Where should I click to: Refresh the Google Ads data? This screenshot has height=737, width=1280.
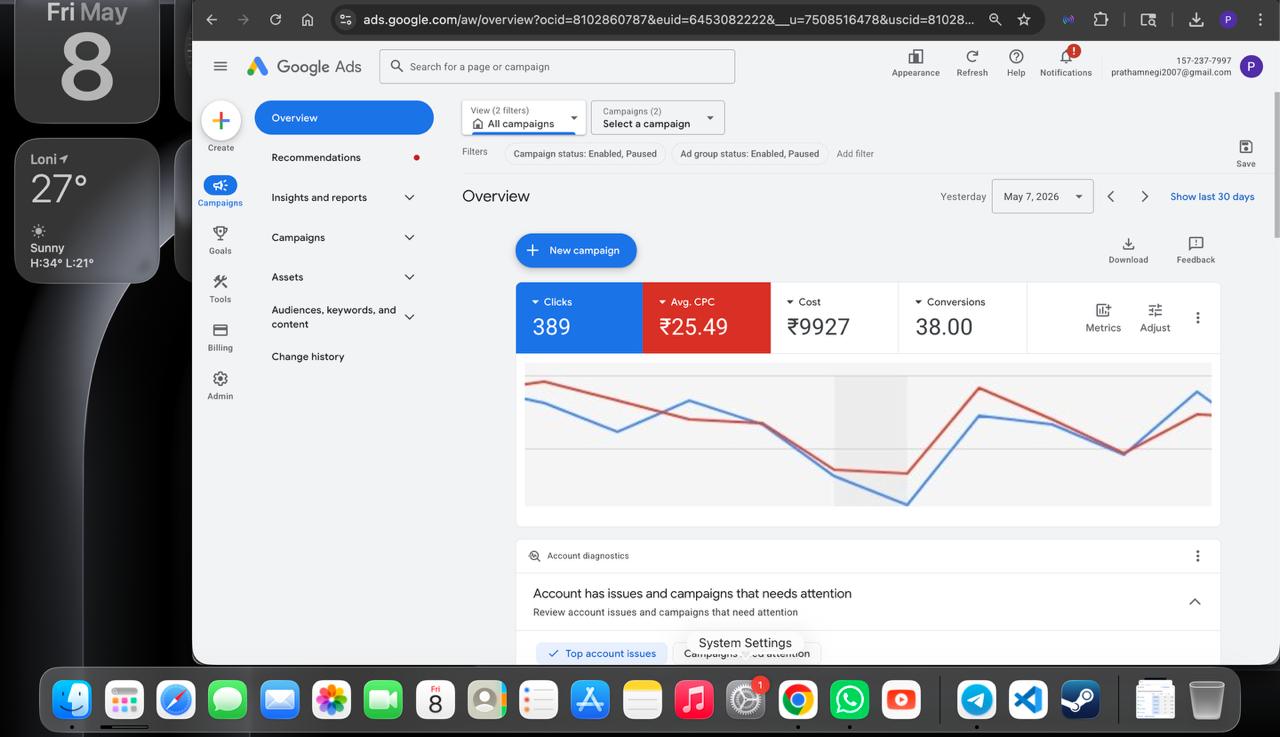tap(972, 63)
